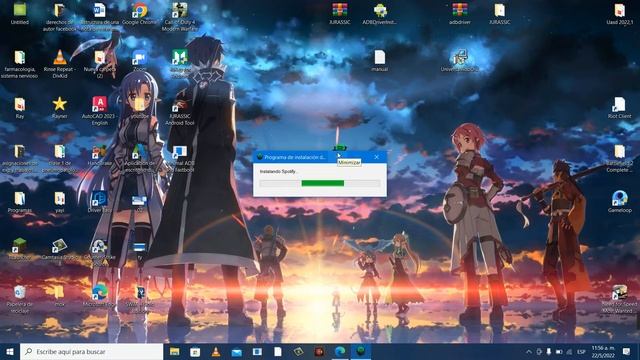Open the notification center icon
This screenshot has height=360, width=640.
tap(626, 351)
